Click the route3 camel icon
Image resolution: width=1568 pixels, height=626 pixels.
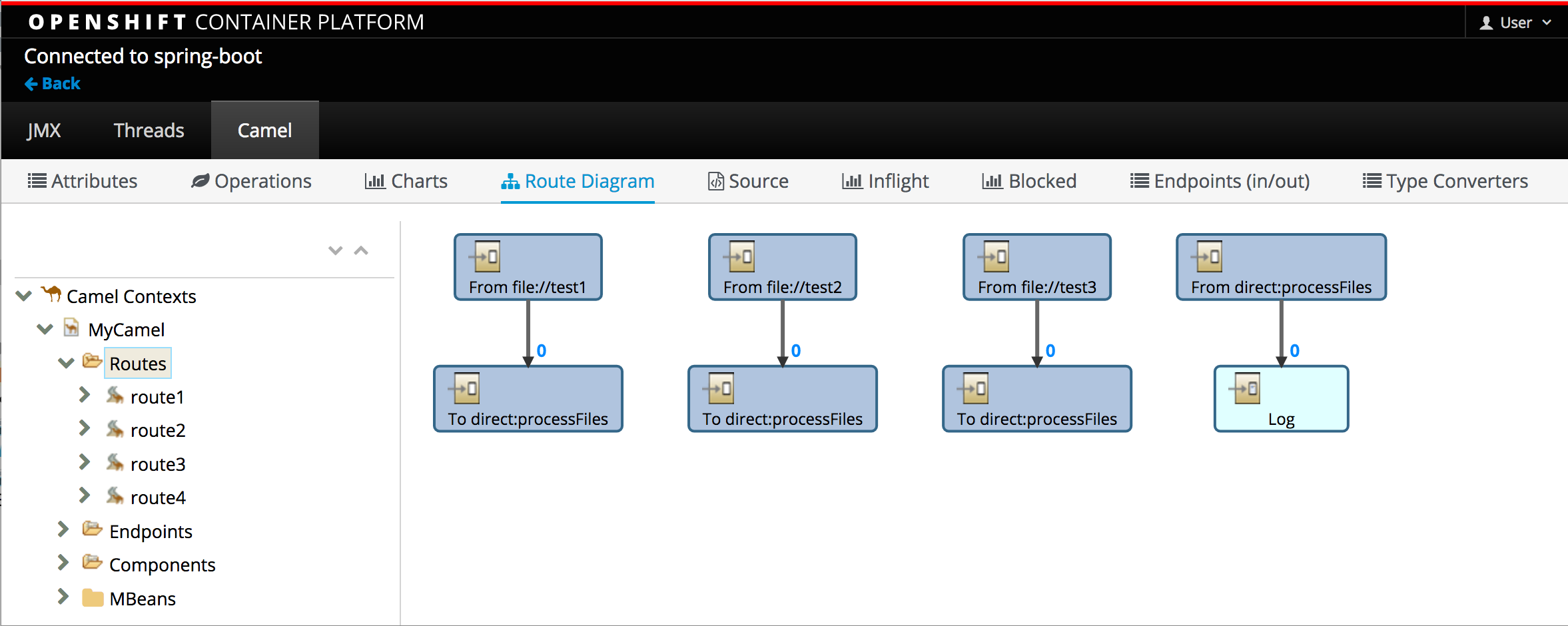point(115,463)
